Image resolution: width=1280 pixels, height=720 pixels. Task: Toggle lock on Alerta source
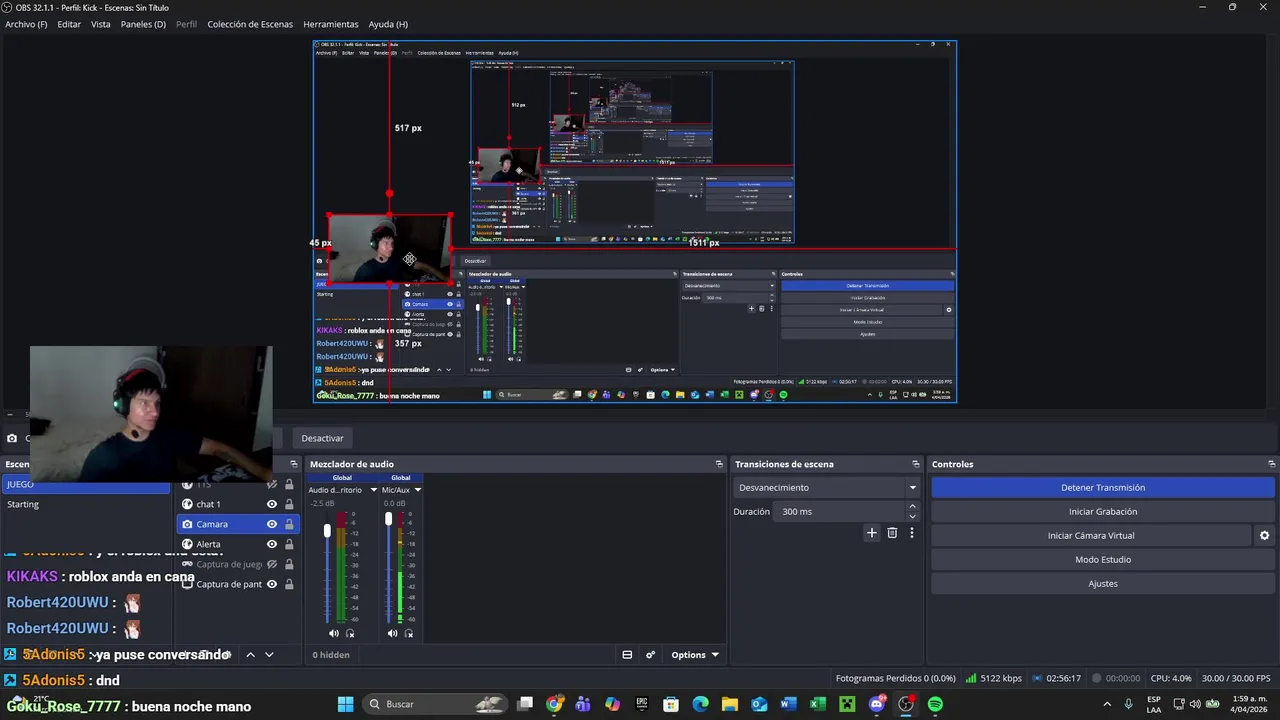coord(289,544)
